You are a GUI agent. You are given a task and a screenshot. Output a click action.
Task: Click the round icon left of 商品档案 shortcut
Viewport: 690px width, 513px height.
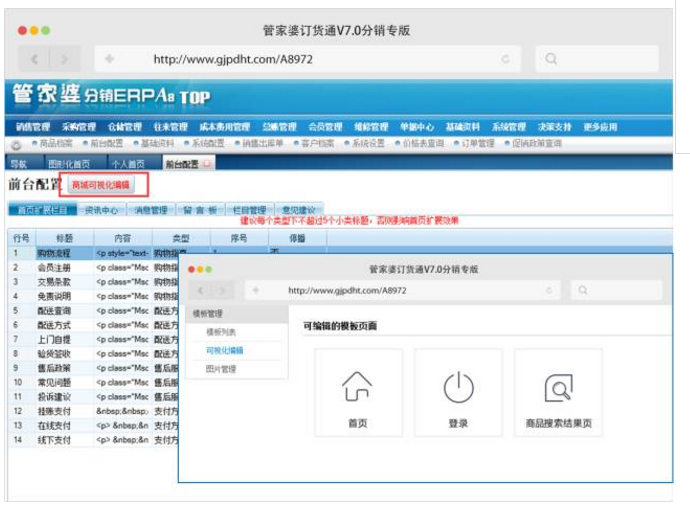pos(16,144)
